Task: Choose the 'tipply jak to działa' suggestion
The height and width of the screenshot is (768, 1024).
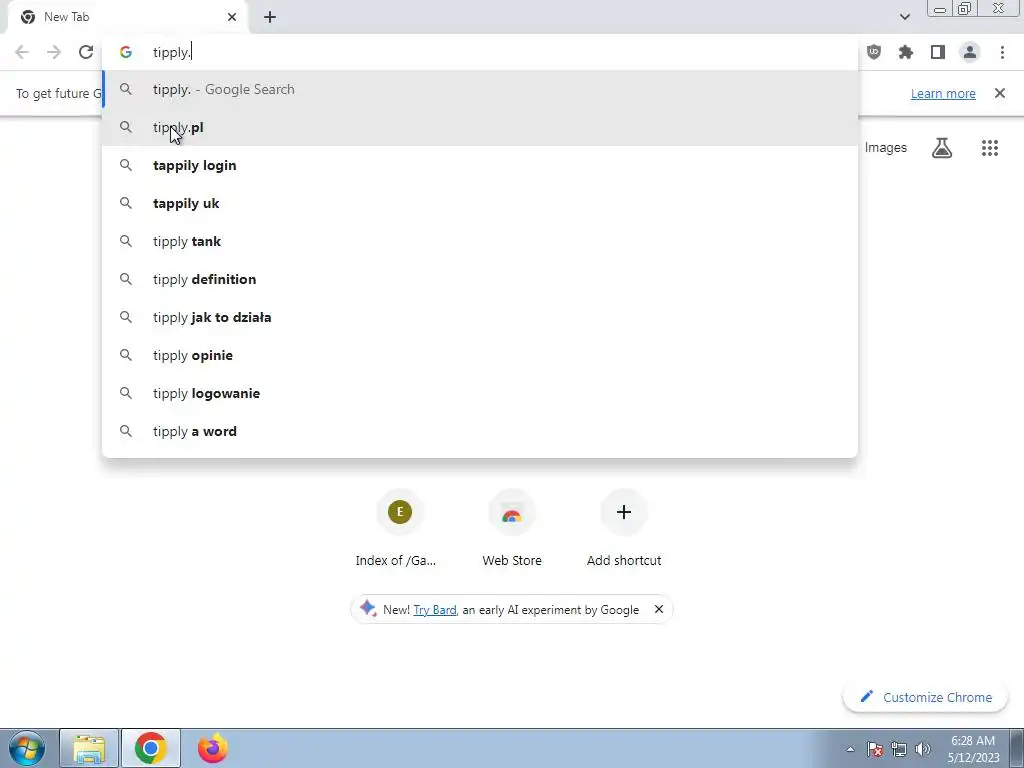Action: coord(480,317)
